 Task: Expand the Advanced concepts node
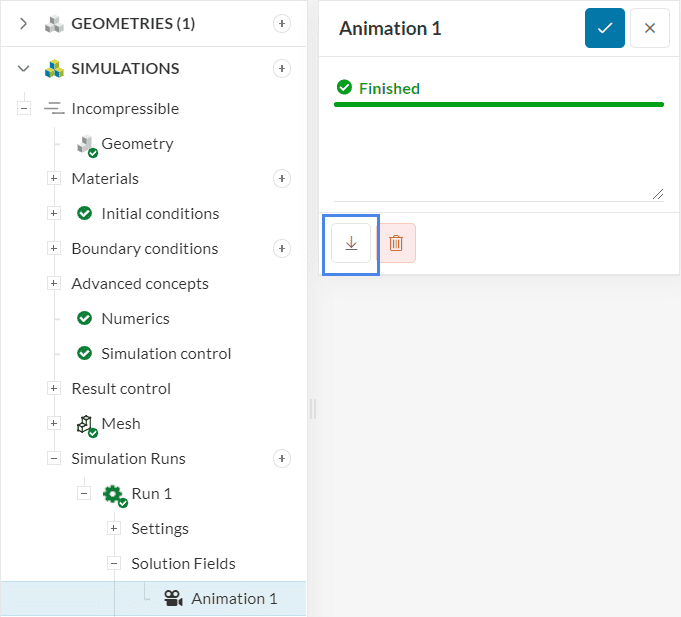(x=54, y=284)
